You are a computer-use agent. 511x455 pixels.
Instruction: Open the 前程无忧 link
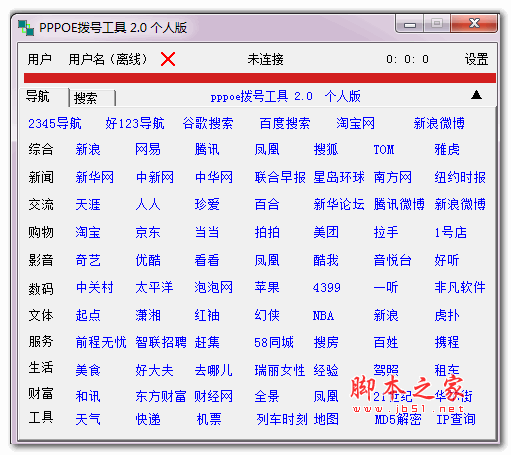point(101,342)
